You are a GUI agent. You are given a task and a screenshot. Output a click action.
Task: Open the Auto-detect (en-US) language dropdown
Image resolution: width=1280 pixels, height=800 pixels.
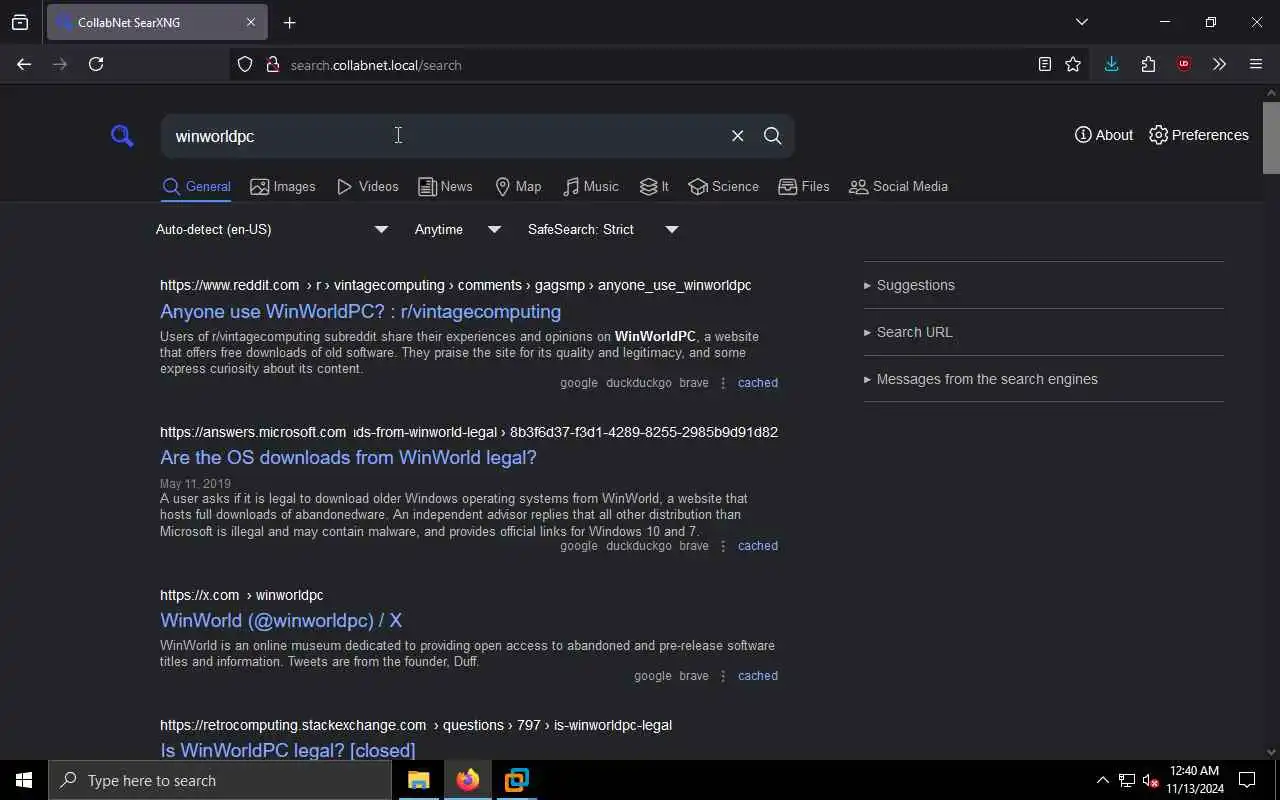pos(272,229)
